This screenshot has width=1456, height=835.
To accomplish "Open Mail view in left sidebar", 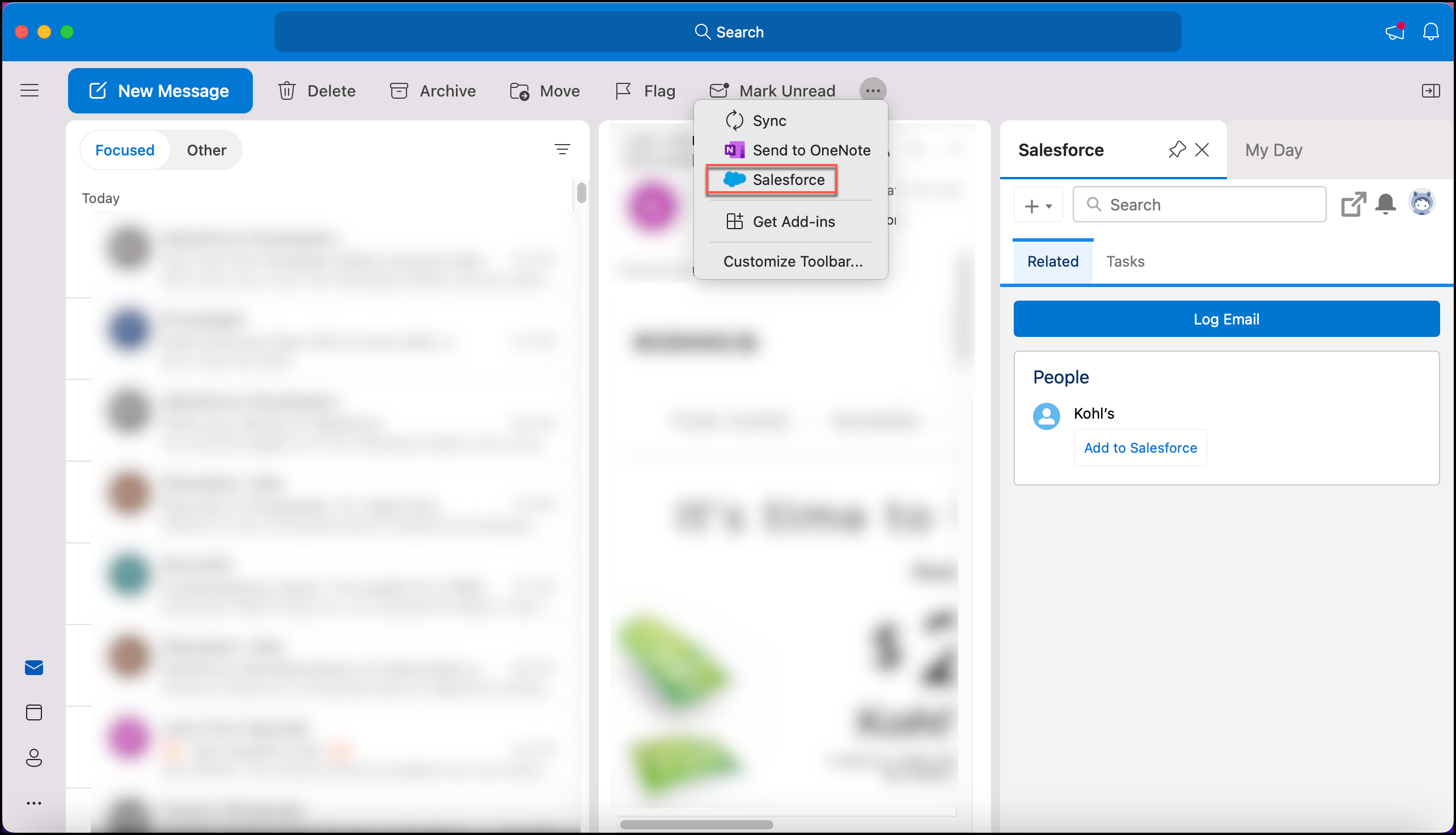I will click(x=34, y=668).
